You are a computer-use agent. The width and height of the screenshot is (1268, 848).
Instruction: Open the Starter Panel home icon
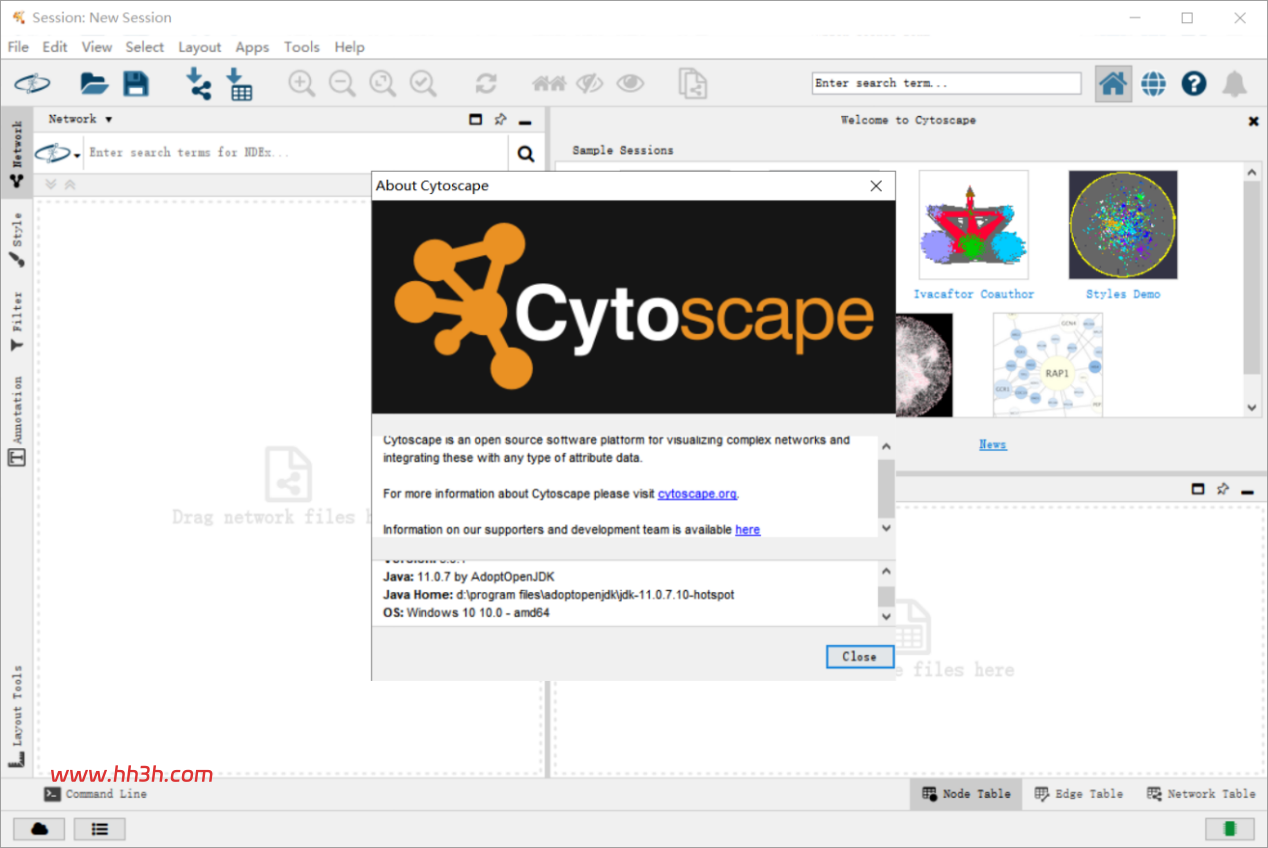pyautogui.click(x=1113, y=83)
